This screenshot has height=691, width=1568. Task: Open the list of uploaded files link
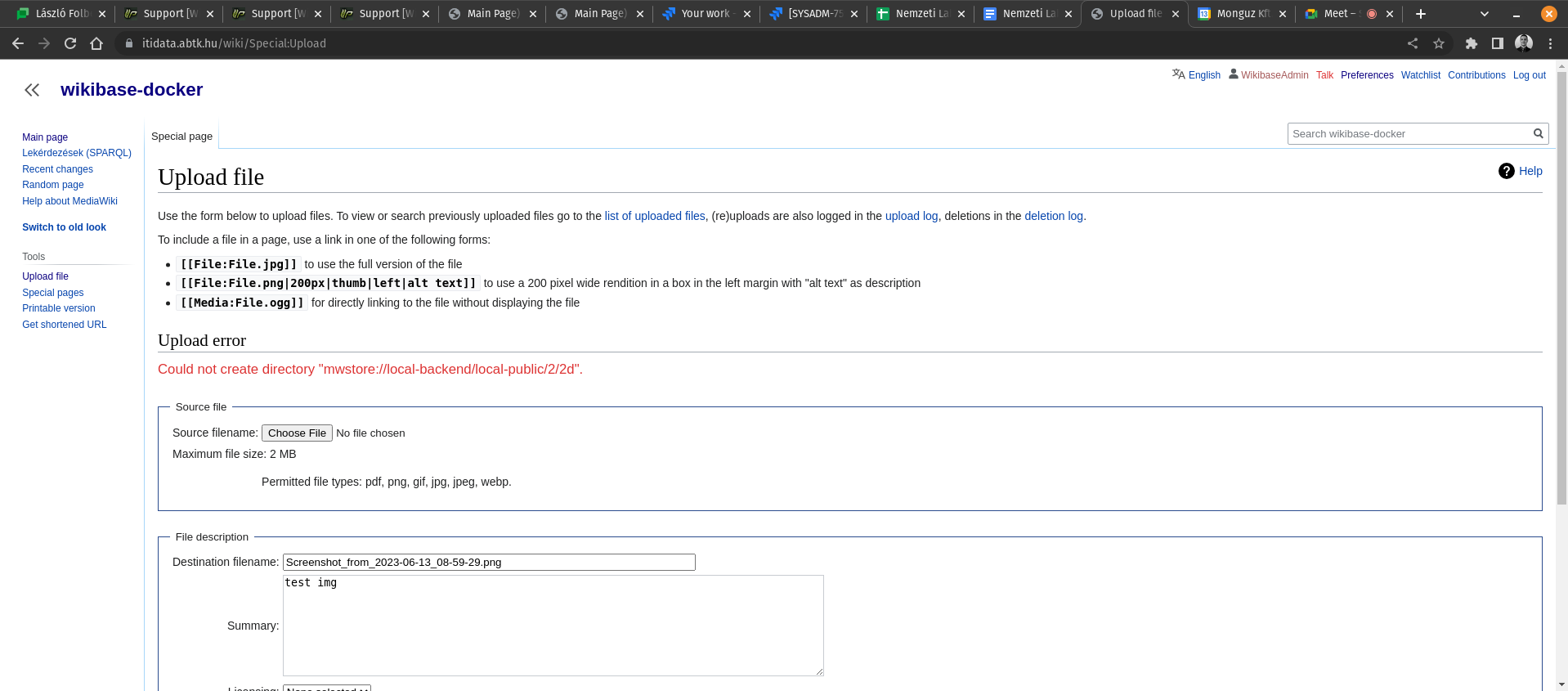click(654, 216)
